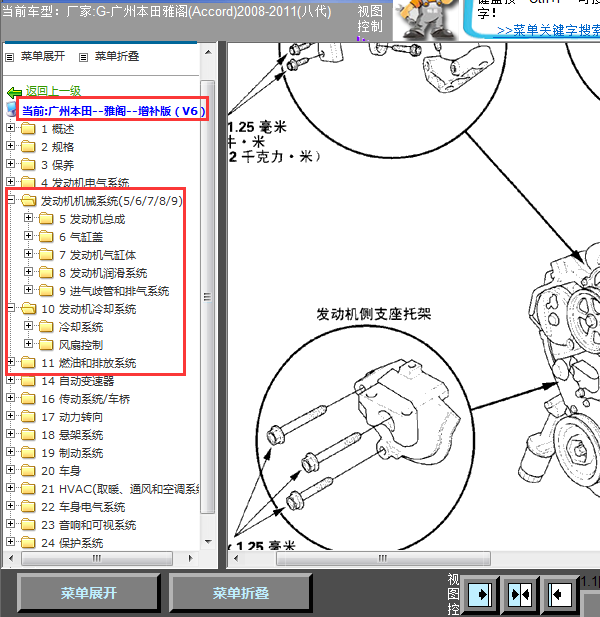Click the menu collapse list icon at top
The height and width of the screenshot is (617, 600).
pyautogui.click(x=83, y=57)
